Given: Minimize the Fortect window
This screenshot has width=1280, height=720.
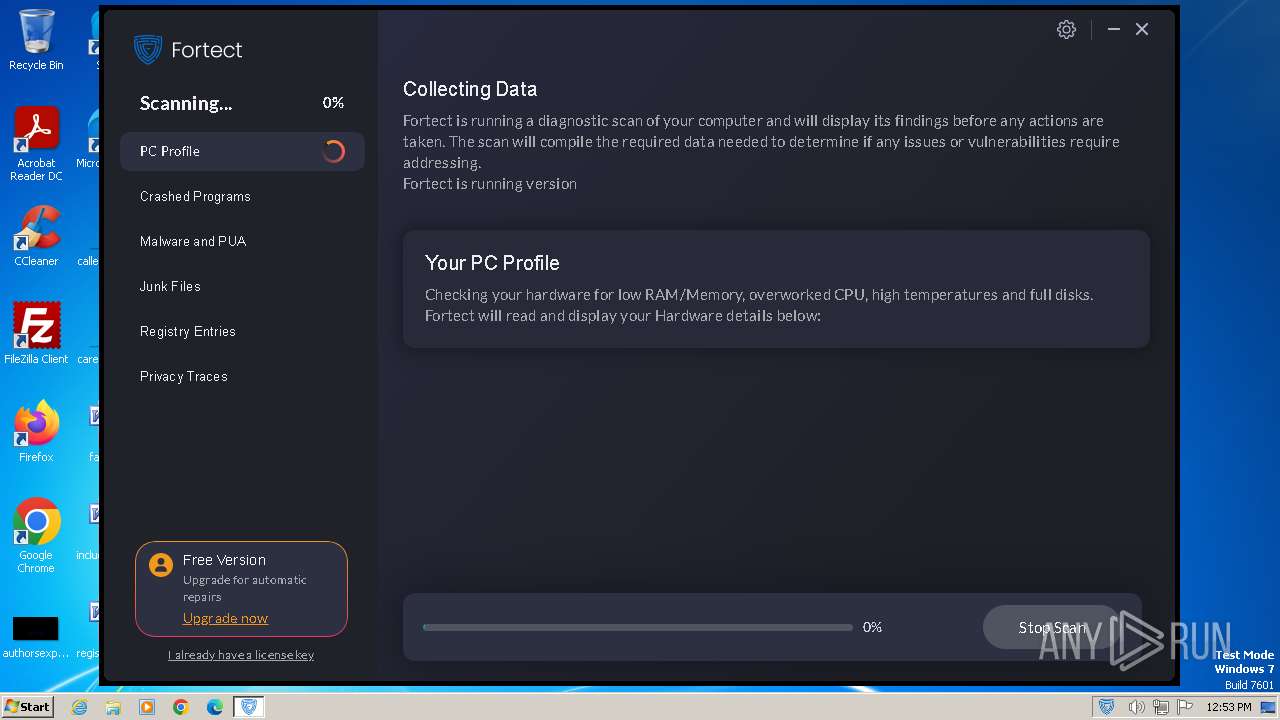Looking at the screenshot, I should click(x=1113, y=30).
